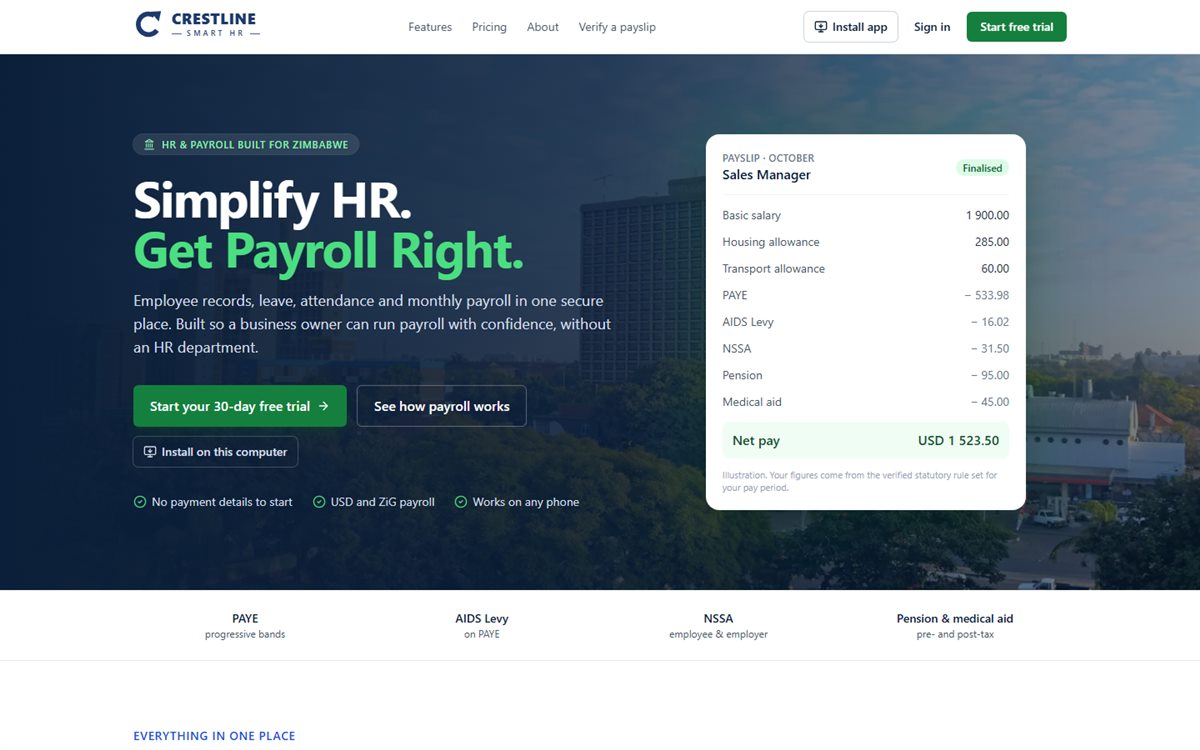The image size is (1200, 750).
Task: Open the Pricing page link
Action: tap(489, 27)
